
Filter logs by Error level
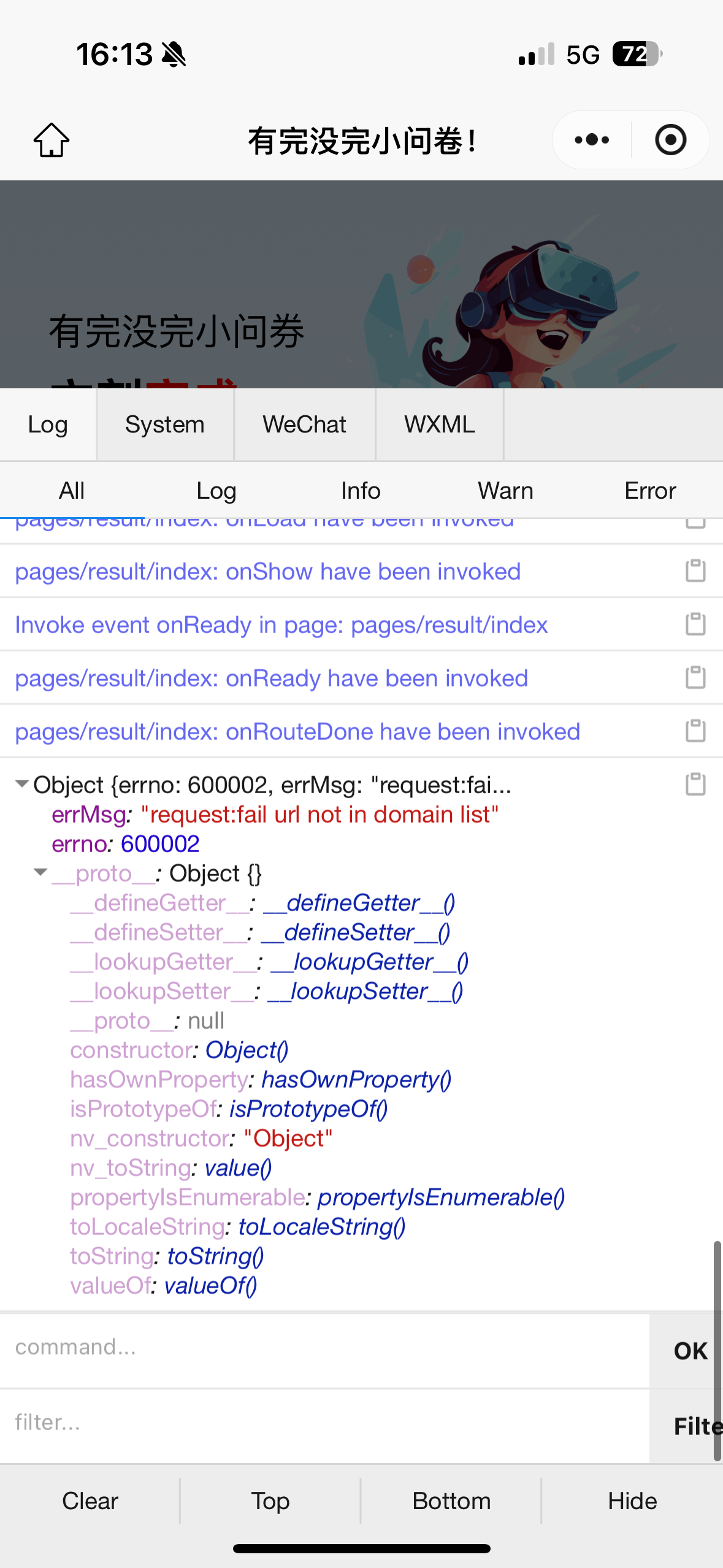click(x=650, y=491)
